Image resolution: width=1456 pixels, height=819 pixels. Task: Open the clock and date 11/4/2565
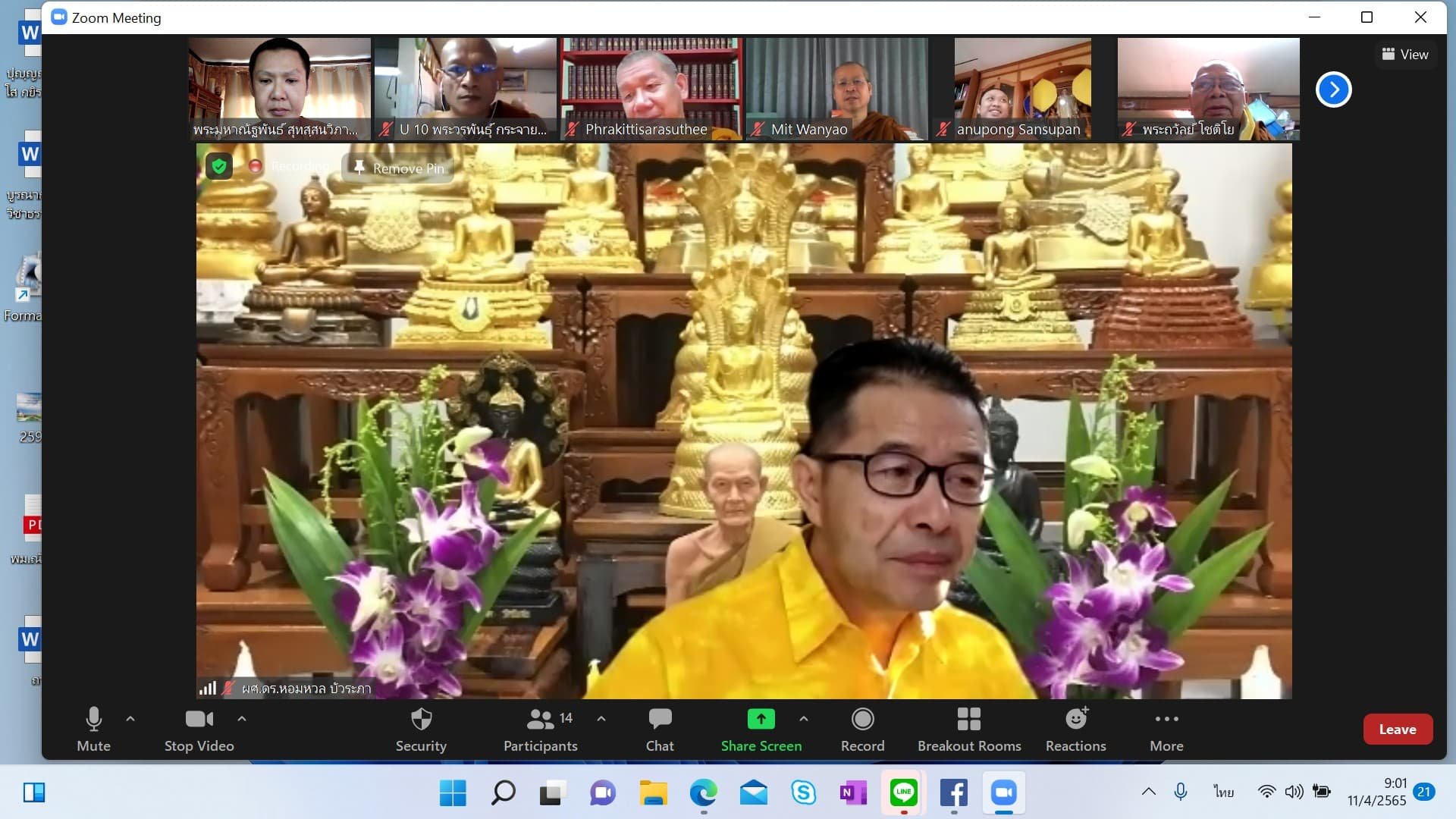(1376, 792)
